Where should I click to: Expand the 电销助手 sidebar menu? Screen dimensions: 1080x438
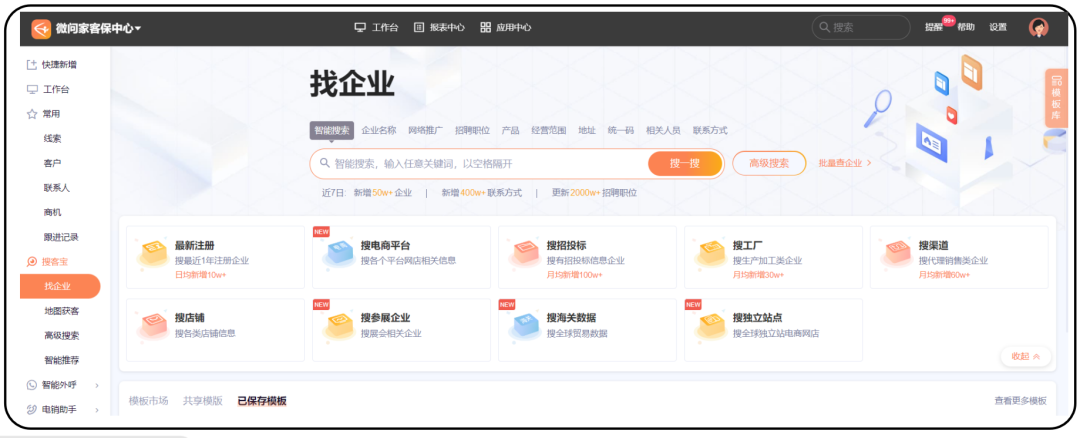click(x=62, y=409)
